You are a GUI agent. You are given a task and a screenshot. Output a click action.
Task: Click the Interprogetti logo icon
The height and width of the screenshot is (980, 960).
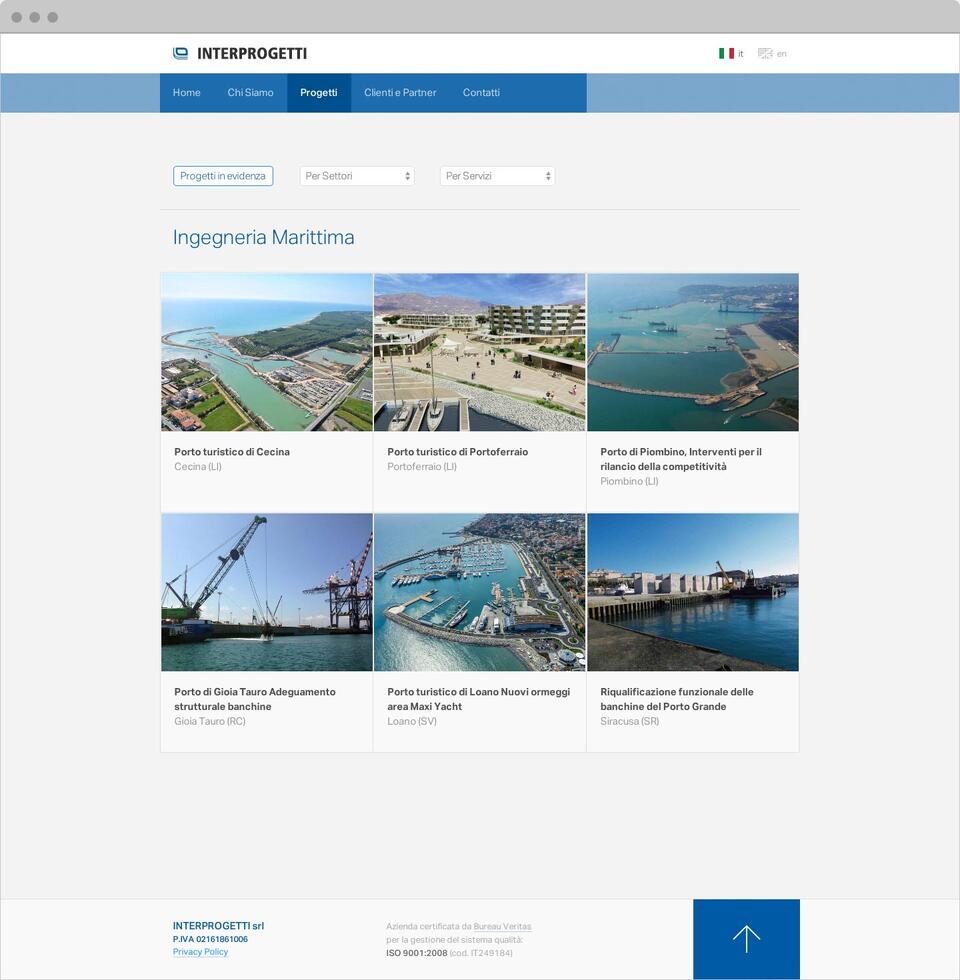click(180, 54)
